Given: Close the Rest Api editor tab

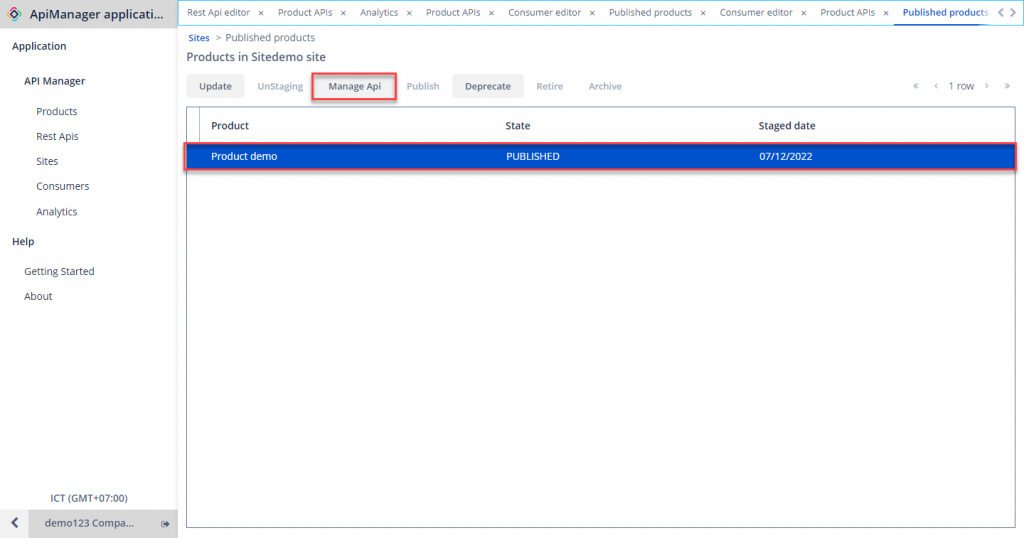Looking at the screenshot, I should (261, 13).
